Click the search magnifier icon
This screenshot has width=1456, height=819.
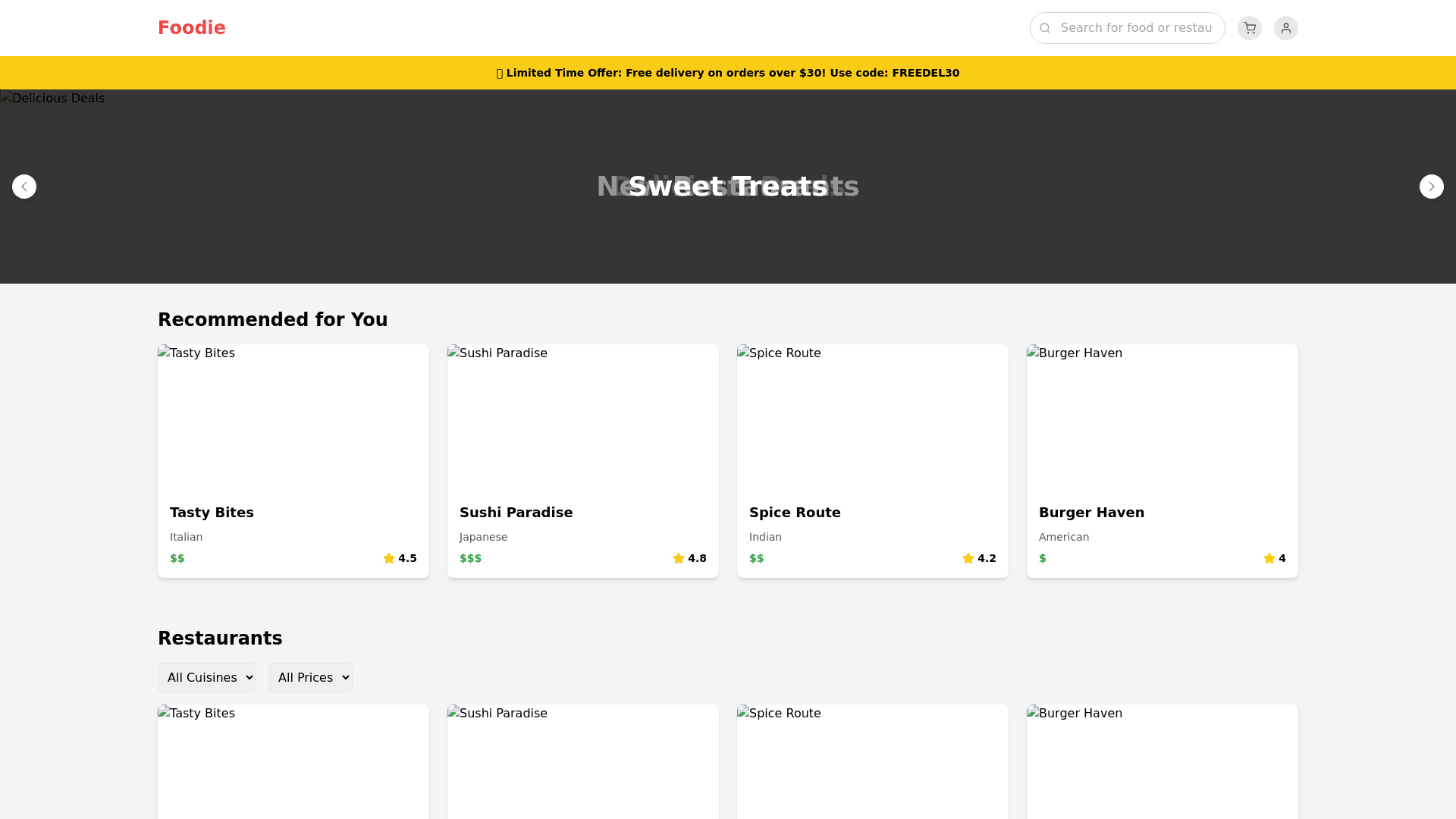tap(1045, 28)
